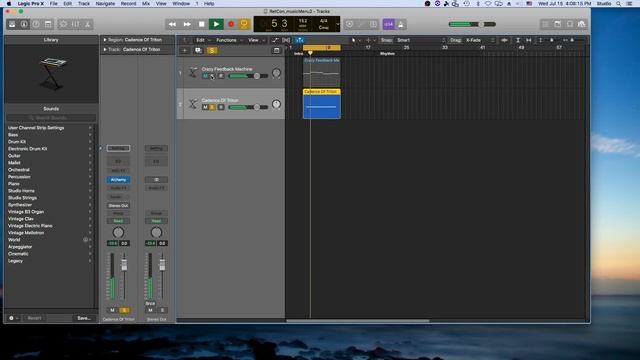
Task: Toggle the purple Count-in button
Action: pyautogui.click(x=389, y=24)
